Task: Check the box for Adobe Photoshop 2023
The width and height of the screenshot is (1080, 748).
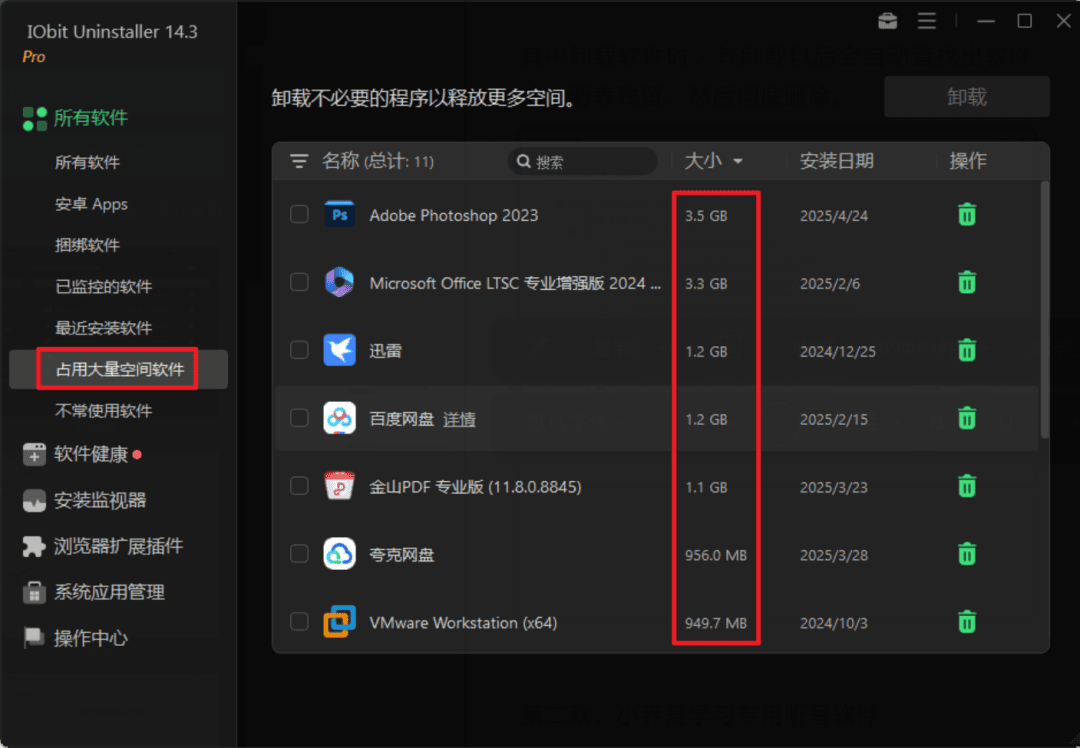Action: point(299,214)
